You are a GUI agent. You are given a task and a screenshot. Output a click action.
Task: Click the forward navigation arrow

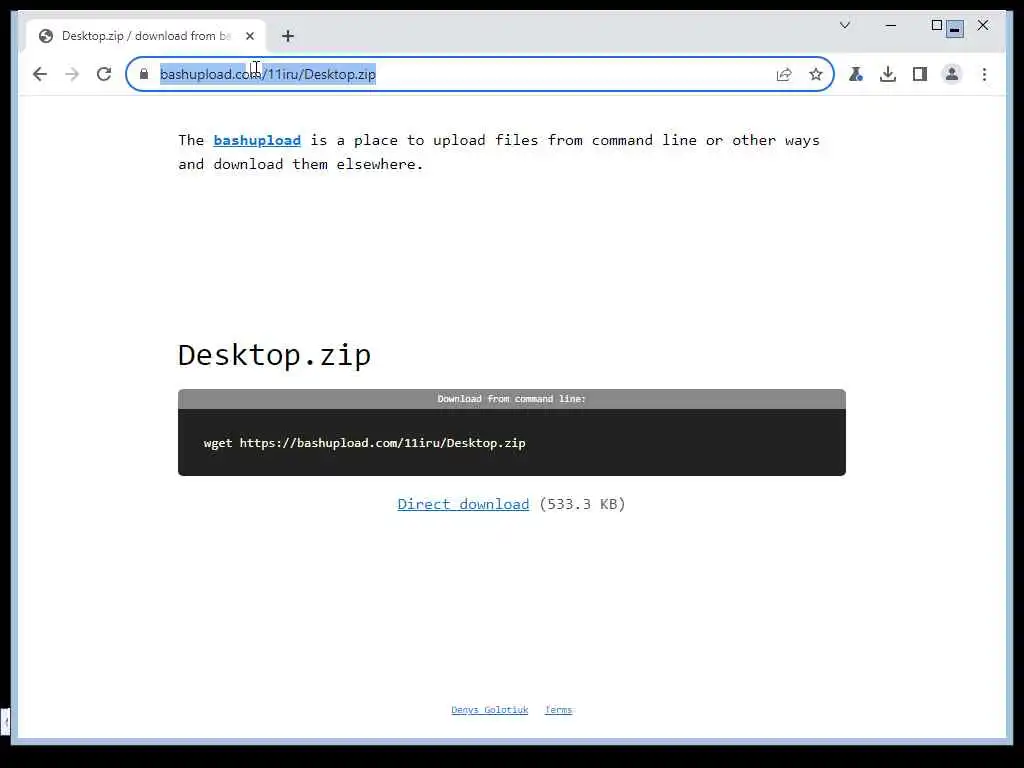(72, 74)
